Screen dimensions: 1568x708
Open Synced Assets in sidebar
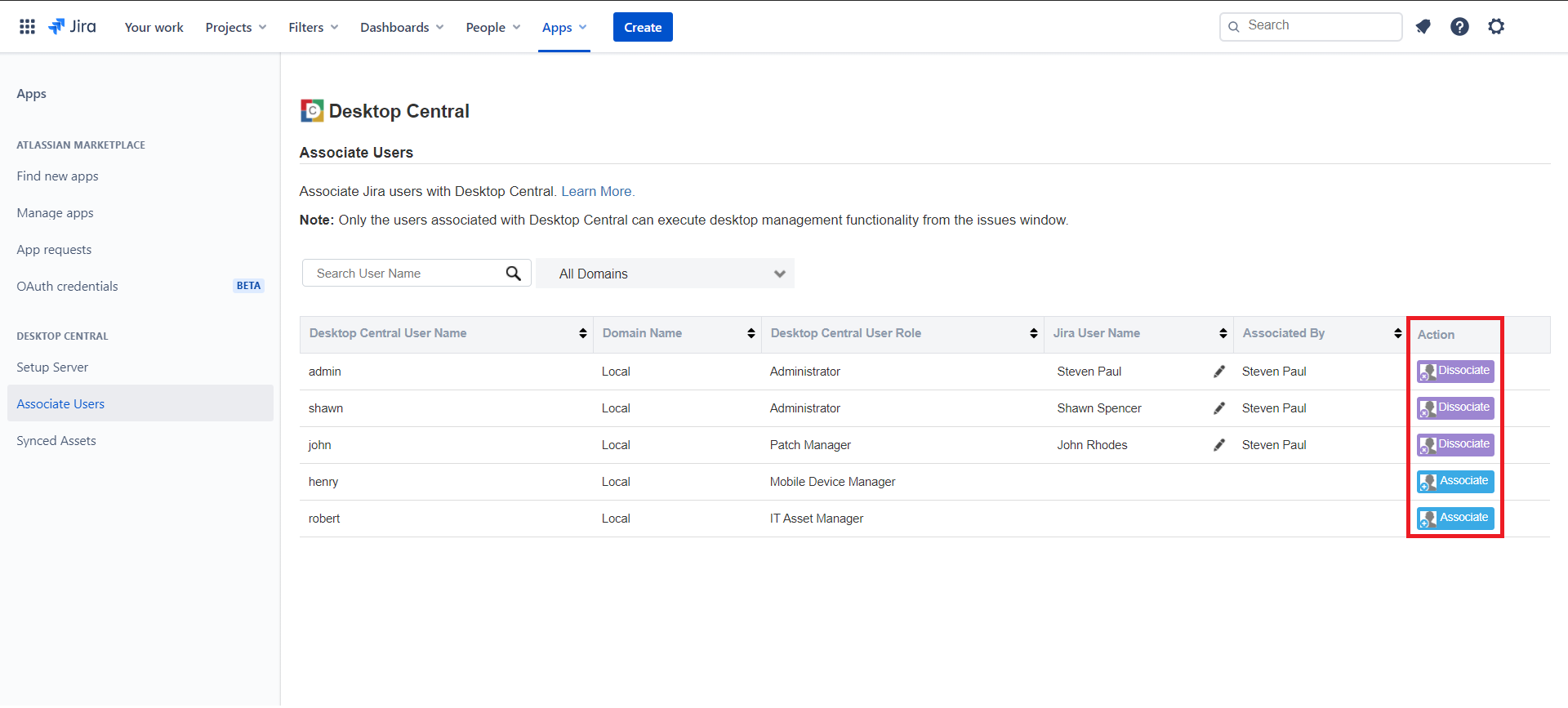[56, 441]
